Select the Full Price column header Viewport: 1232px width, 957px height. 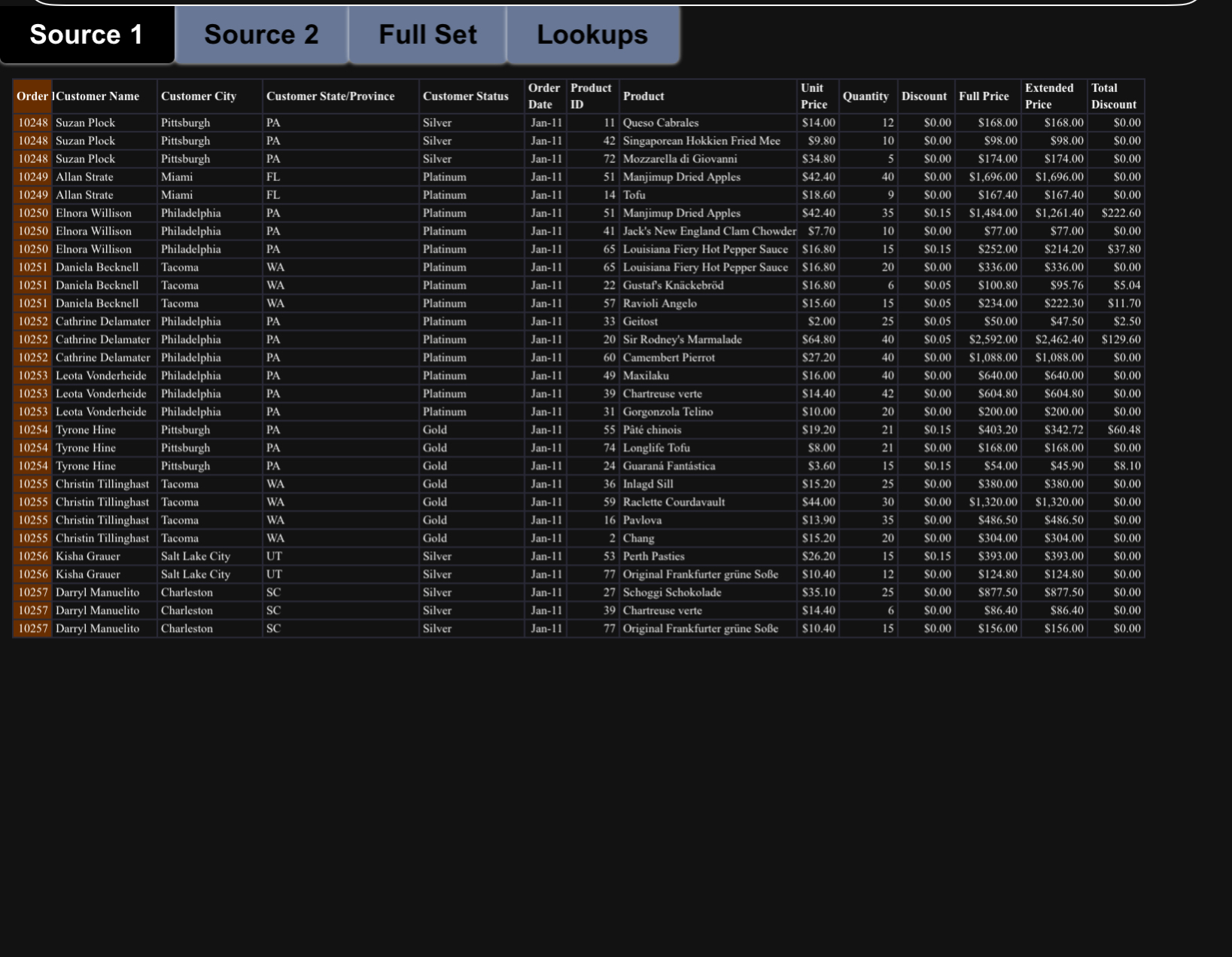tap(988, 96)
